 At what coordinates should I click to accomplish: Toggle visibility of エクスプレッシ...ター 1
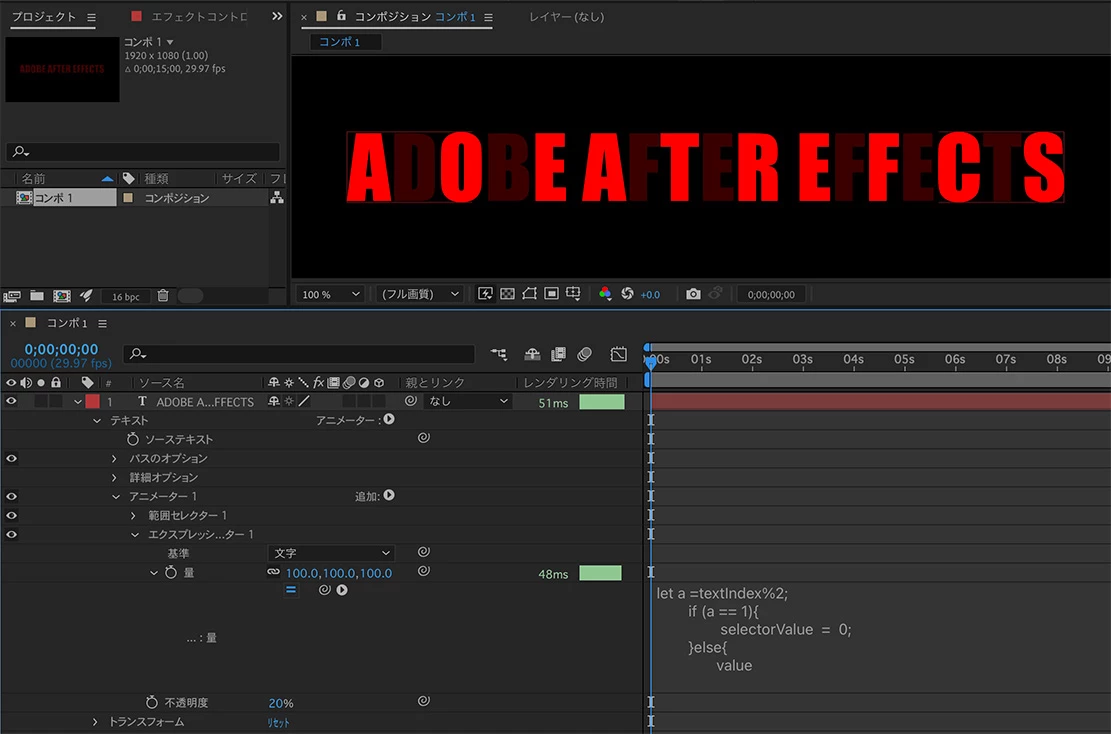(11, 535)
